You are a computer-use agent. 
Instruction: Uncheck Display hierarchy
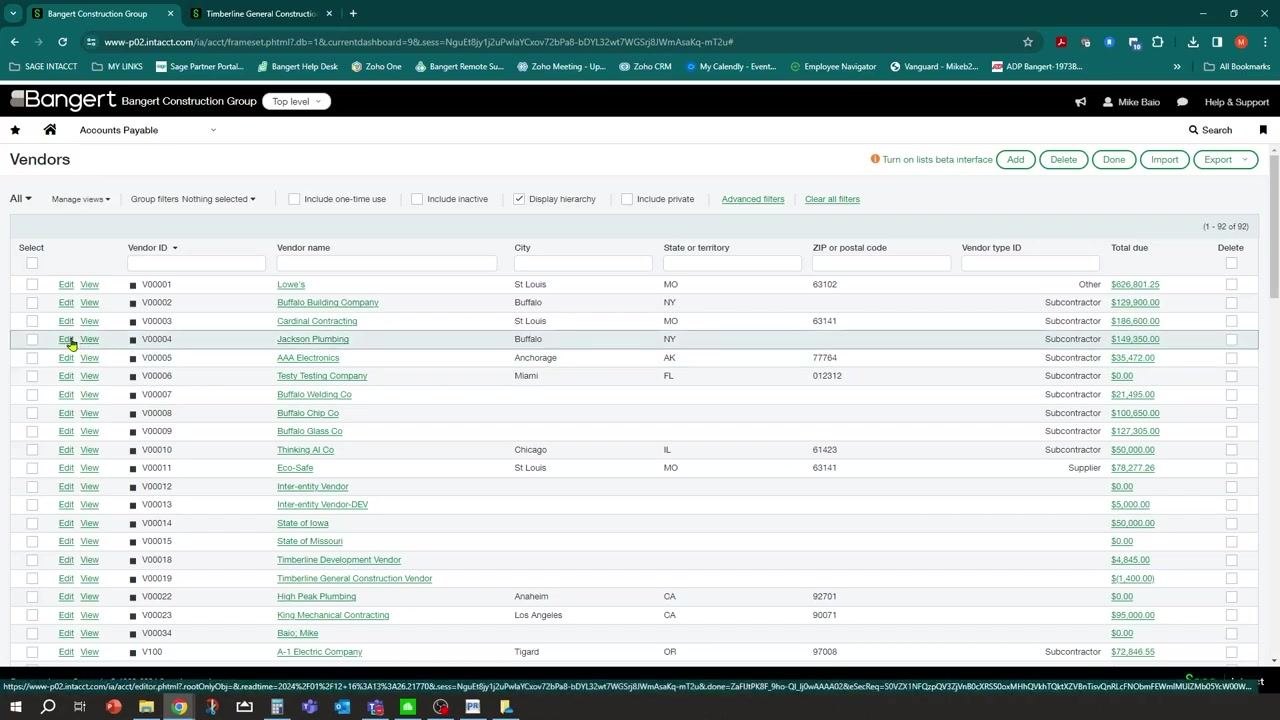[x=519, y=199]
